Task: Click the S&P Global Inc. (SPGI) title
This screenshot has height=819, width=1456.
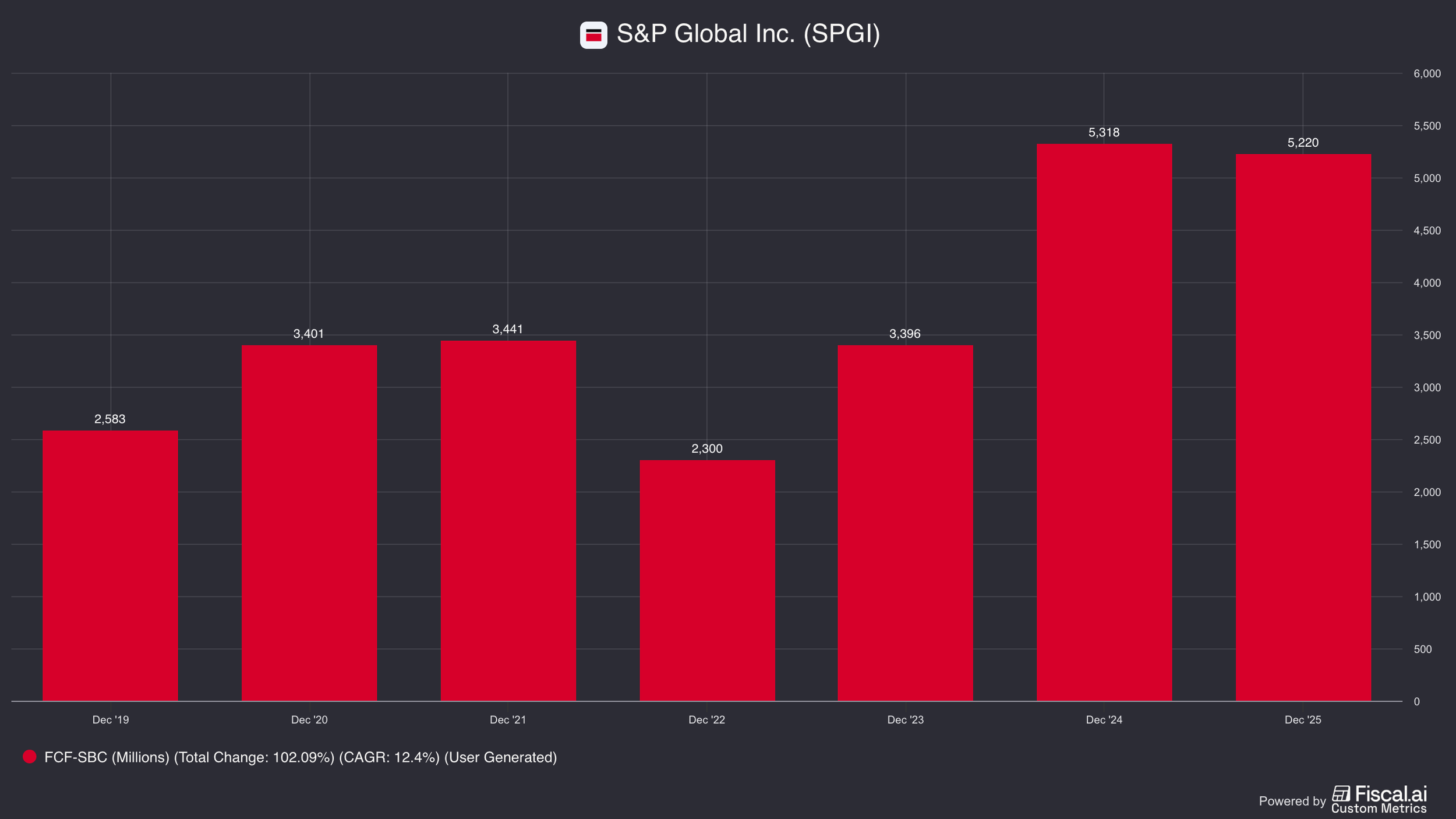Action: [748, 34]
